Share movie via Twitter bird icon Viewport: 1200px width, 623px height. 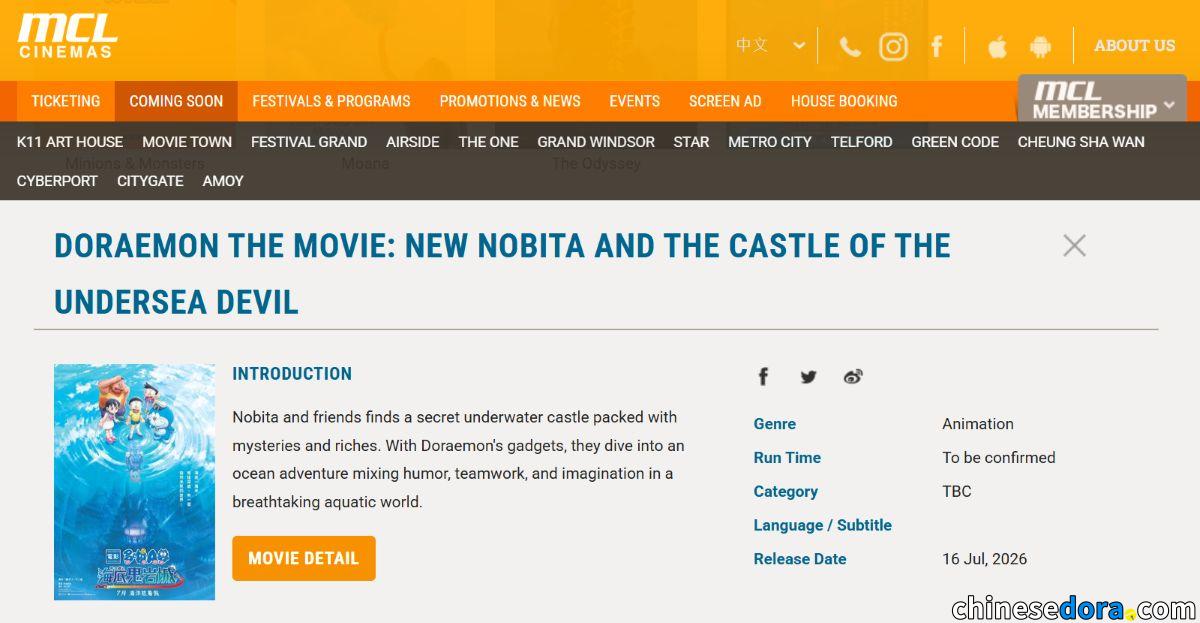[x=808, y=377]
